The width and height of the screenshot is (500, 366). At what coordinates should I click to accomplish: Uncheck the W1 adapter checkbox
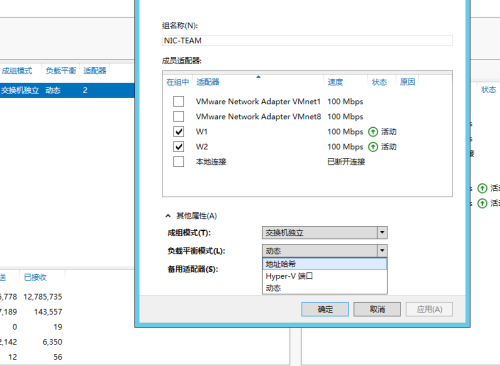(x=178, y=131)
